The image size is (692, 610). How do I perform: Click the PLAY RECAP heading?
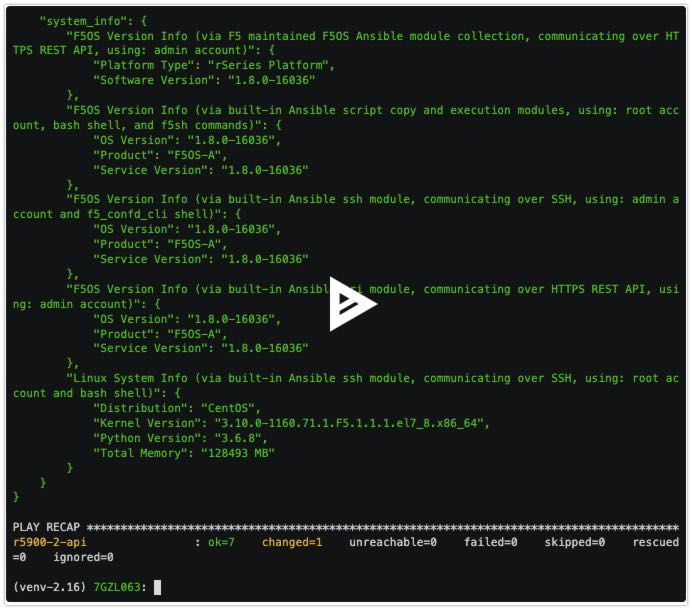tap(46, 527)
